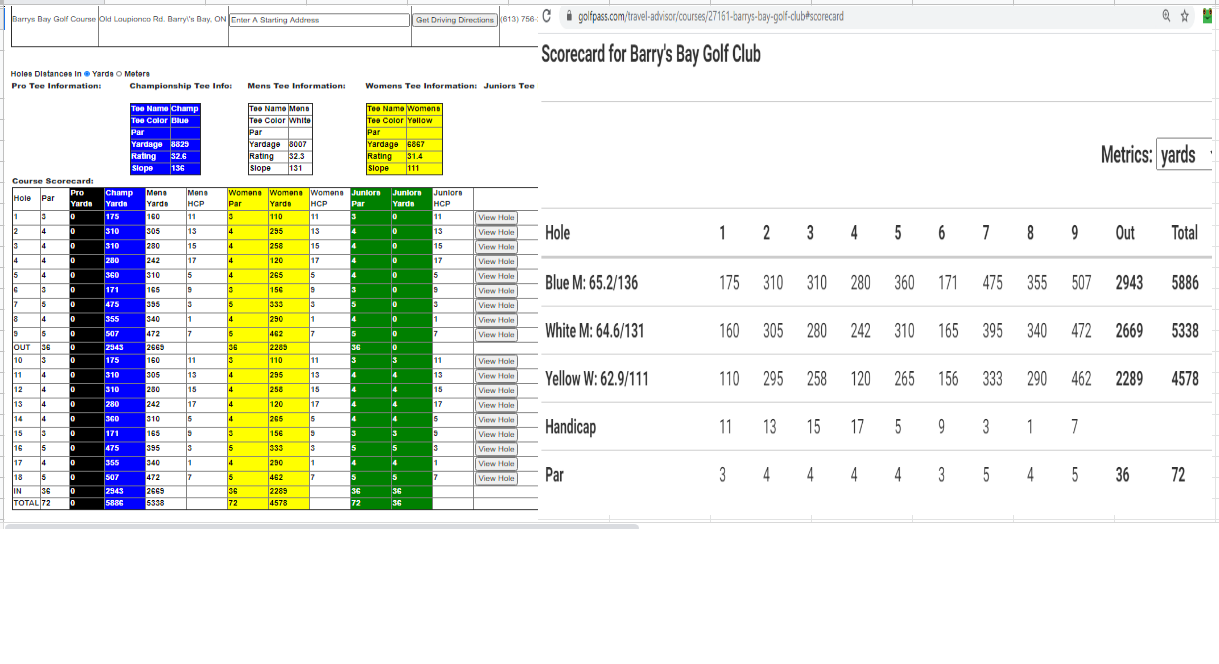Click the browser reload icon
Image resolution: width=1219 pixels, height=664 pixels.
[x=547, y=16]
